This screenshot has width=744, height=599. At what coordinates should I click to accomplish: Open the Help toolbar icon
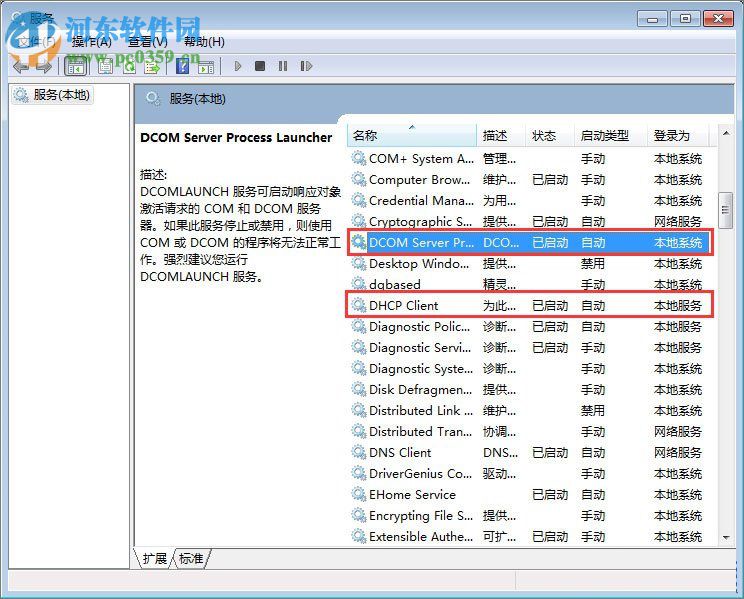click(x=182, y=66)
